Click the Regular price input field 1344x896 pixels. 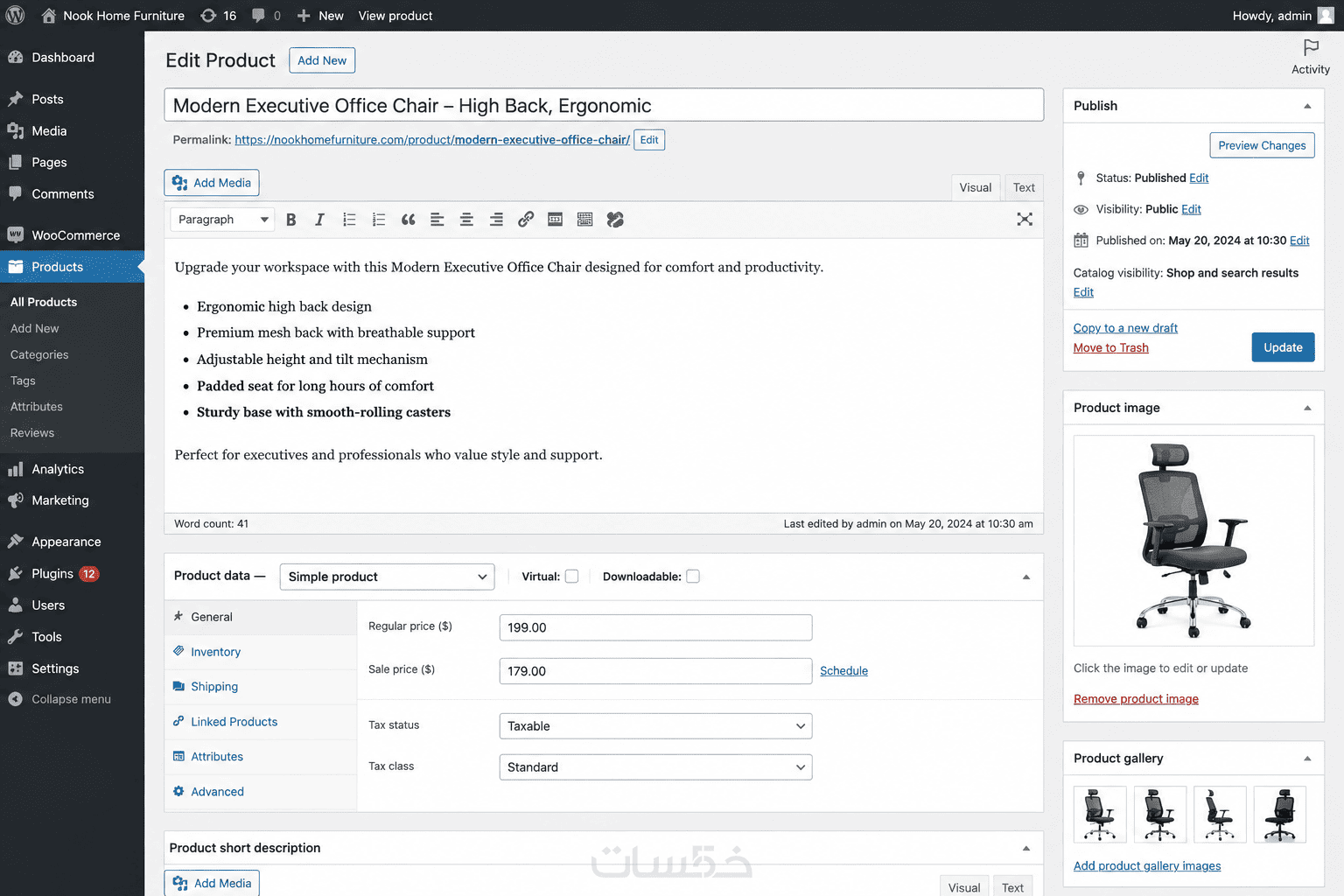[655, 627]
